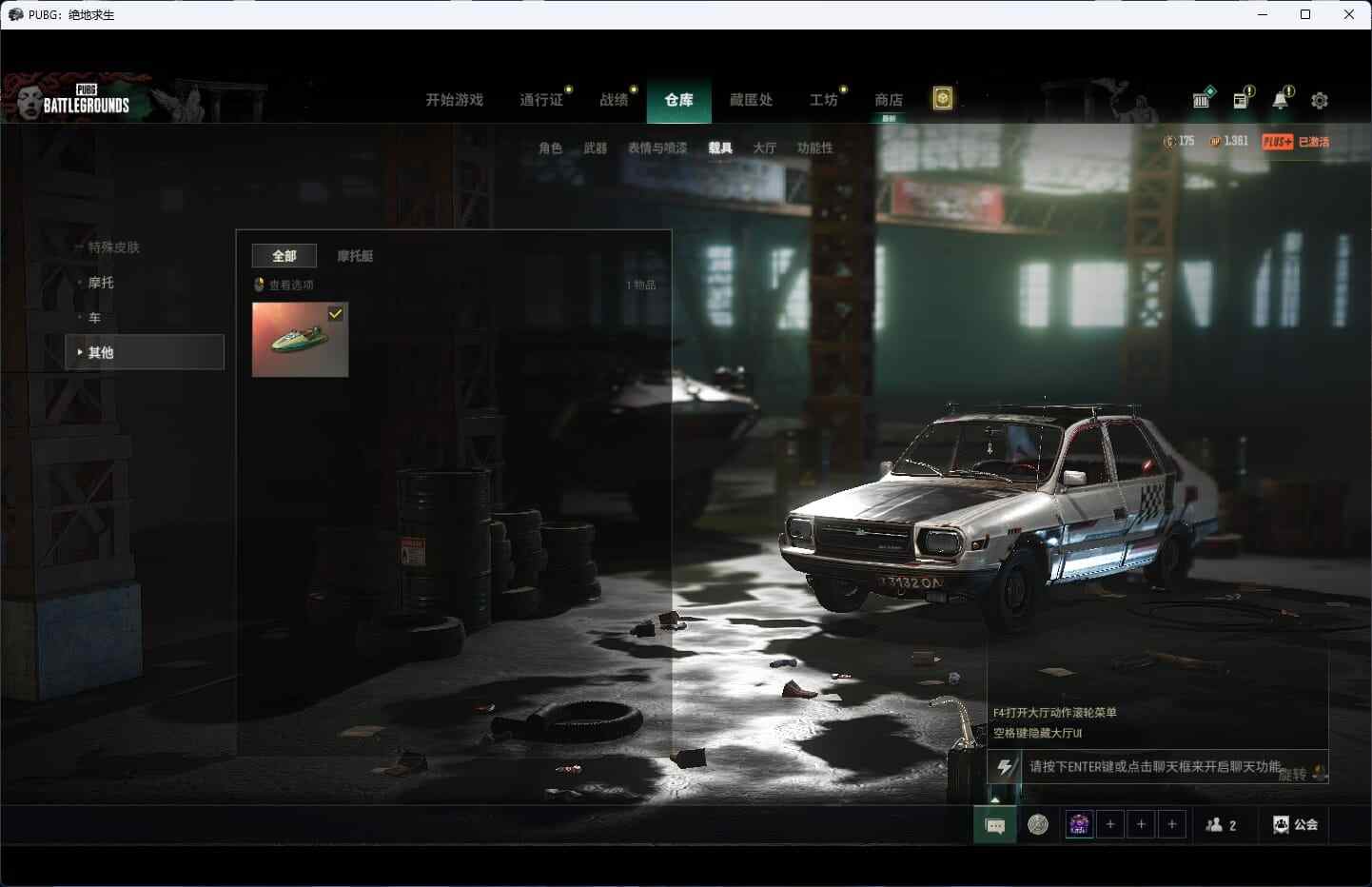Open the 通行证 tab
This screenshot has width=1372, height=887.
pos(541,100)
